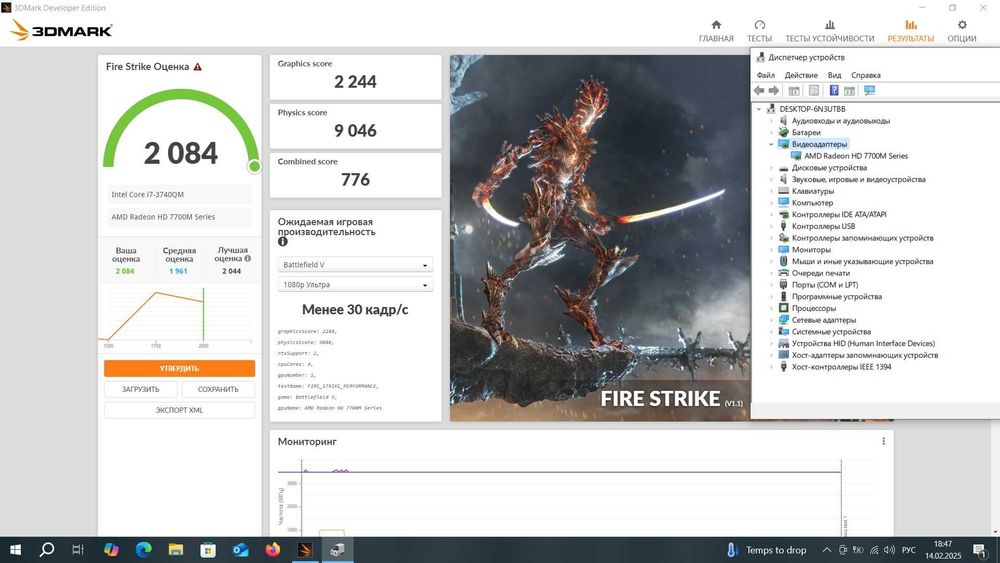Click Device Manager blue help icon
Viewport: 1000px width, 563px height.
[x=834, y=91]
